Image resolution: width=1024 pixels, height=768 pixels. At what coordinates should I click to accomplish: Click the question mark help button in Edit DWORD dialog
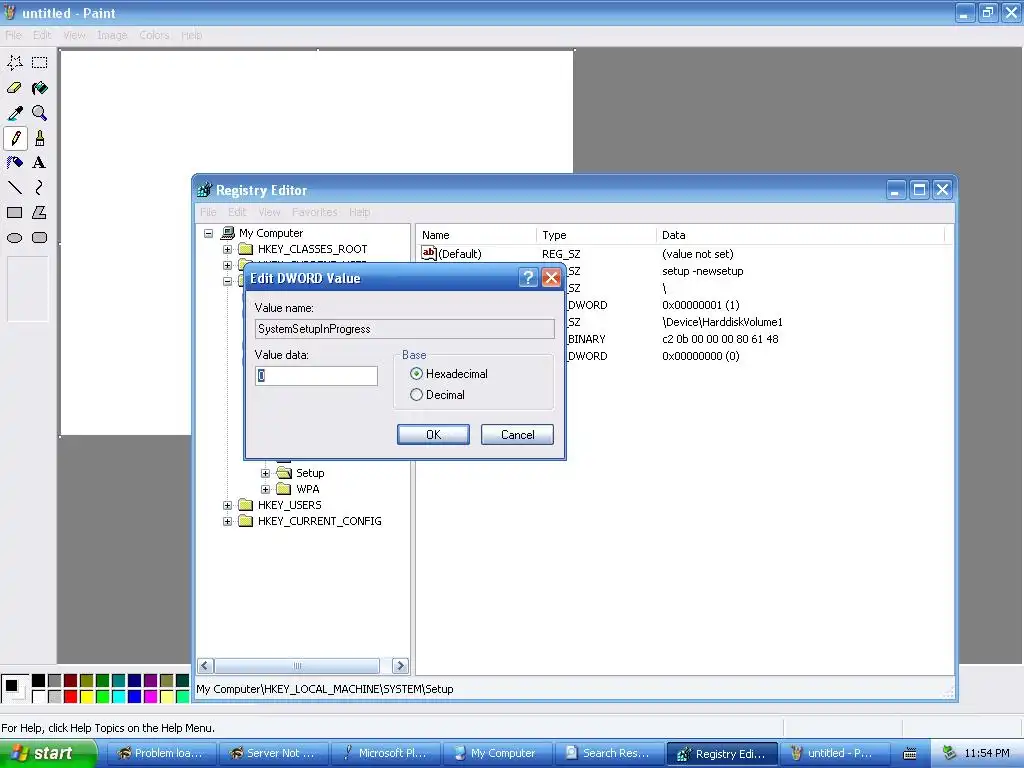tap(528, 278)
